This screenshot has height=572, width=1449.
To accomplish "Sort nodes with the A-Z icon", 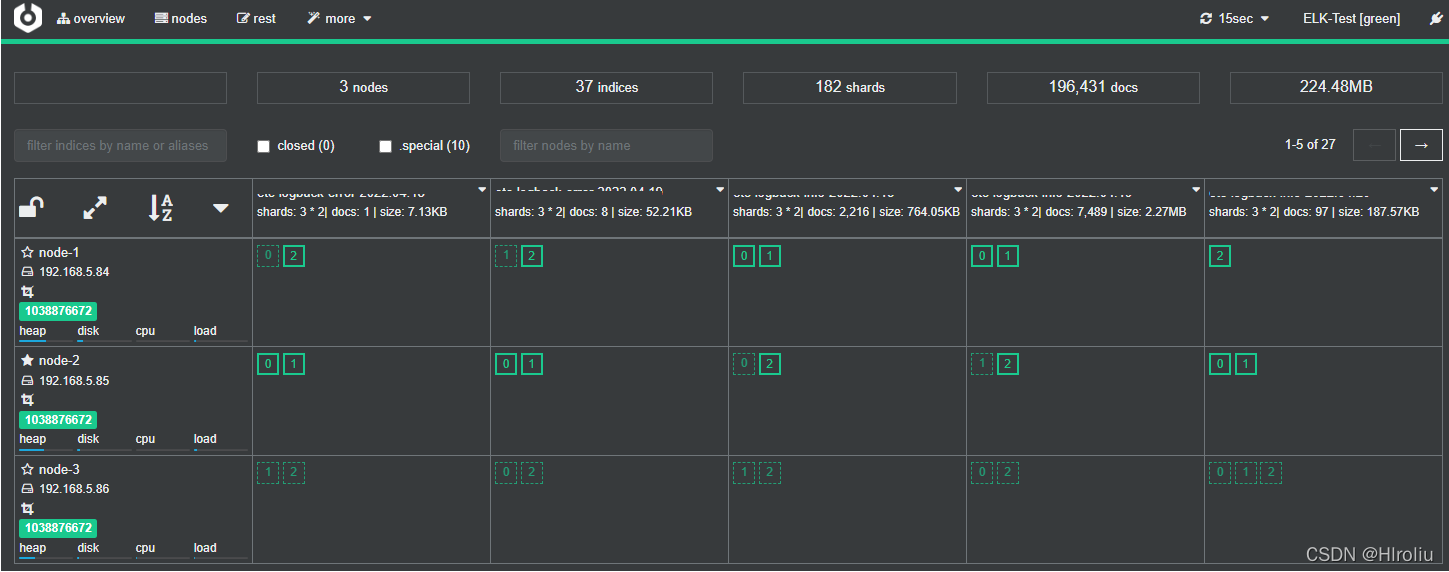I will pos(160,208).
